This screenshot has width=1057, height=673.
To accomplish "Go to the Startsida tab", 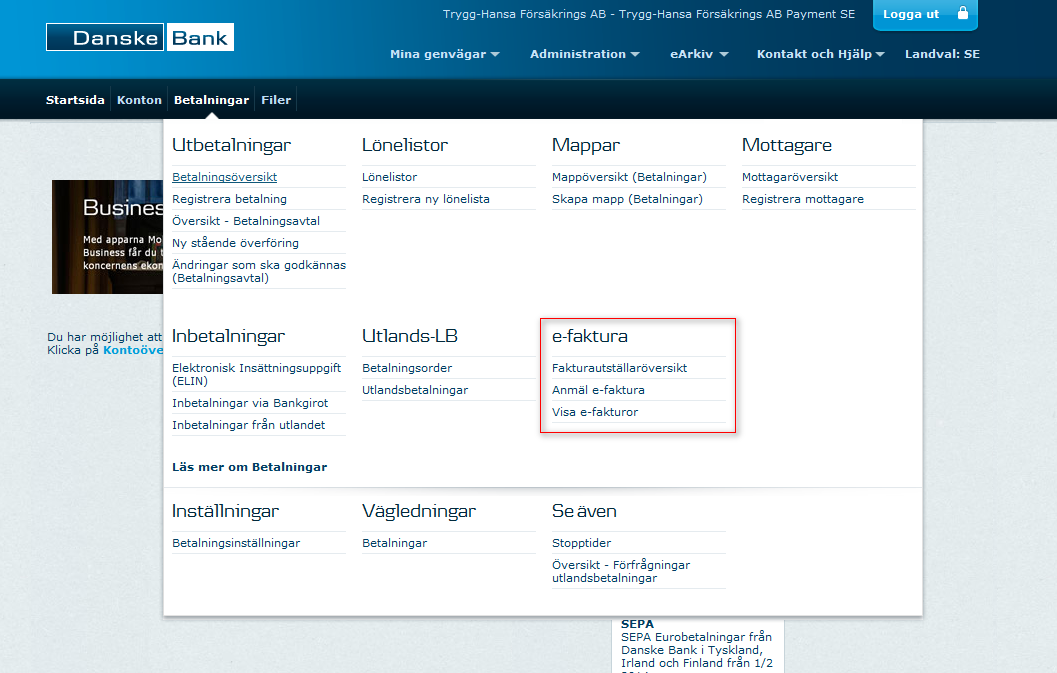I will coord(75,100).
